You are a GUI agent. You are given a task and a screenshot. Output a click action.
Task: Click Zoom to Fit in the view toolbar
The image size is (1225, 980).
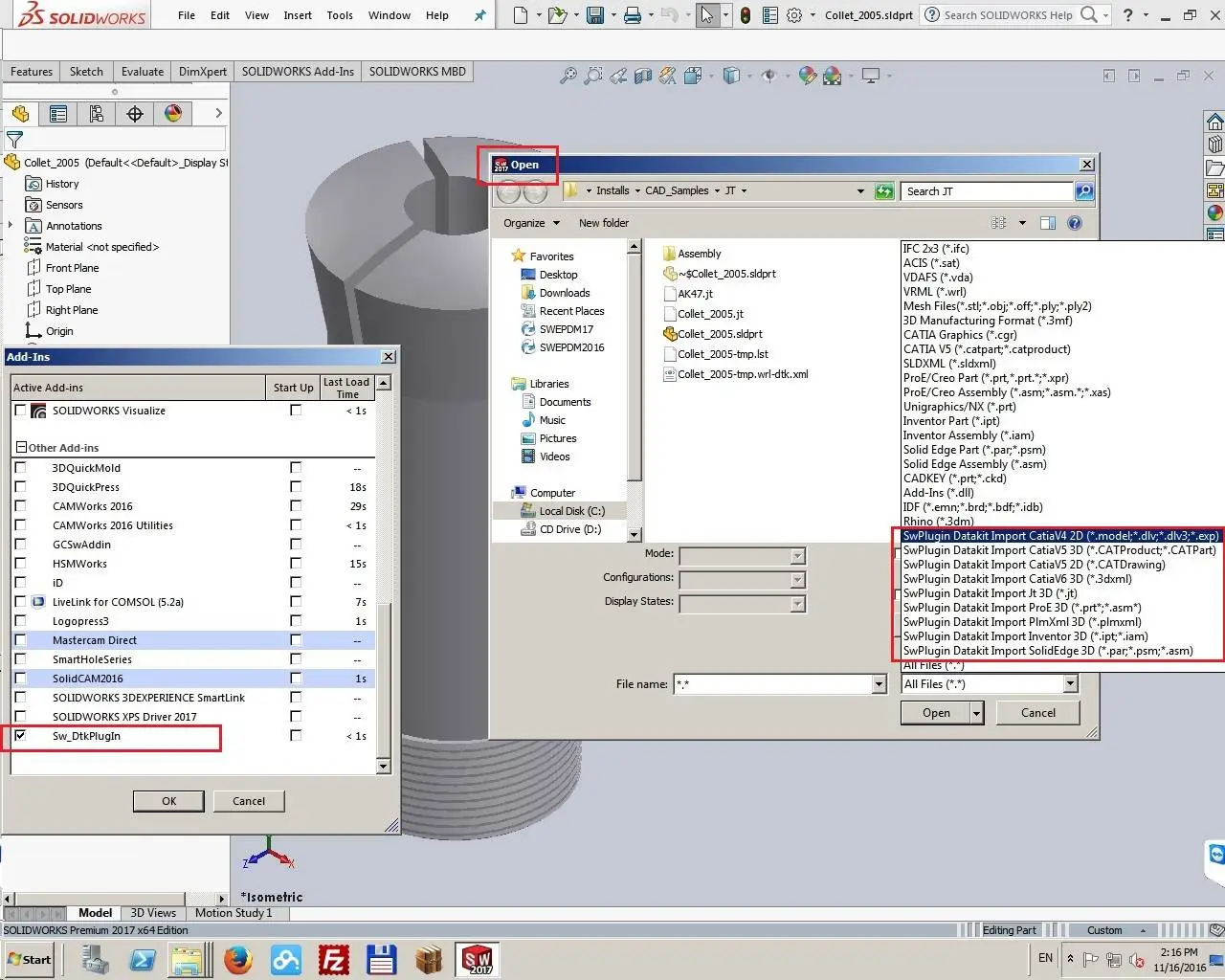tap(568, 76)
